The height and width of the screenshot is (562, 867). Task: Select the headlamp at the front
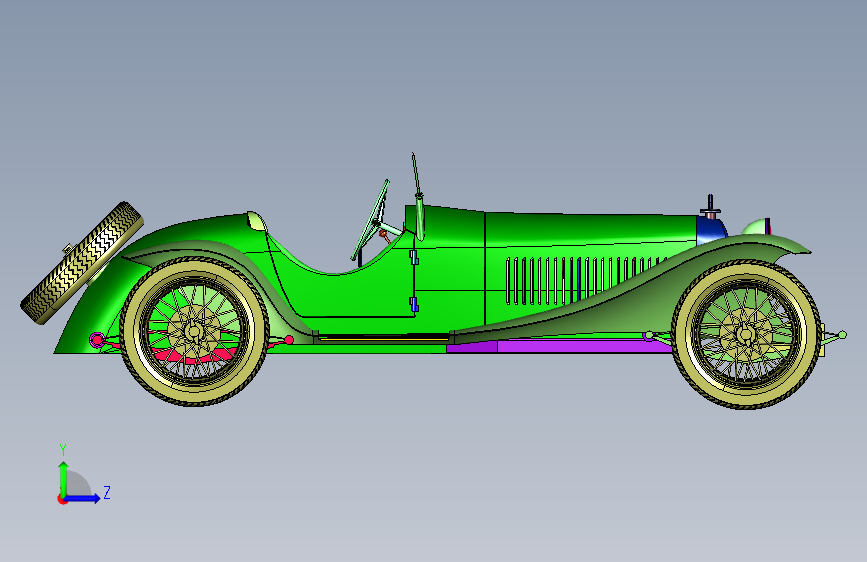(756, 227)
